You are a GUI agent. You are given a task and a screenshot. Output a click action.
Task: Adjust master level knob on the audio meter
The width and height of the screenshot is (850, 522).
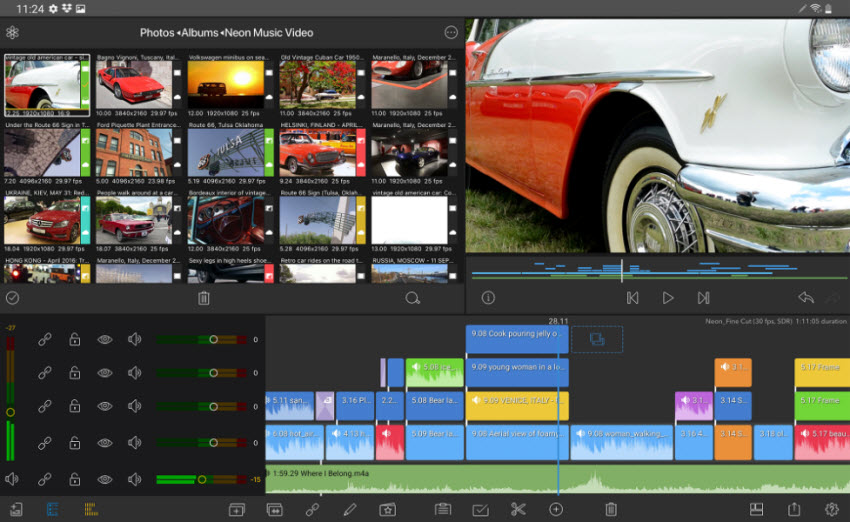[x=10, y=412]
